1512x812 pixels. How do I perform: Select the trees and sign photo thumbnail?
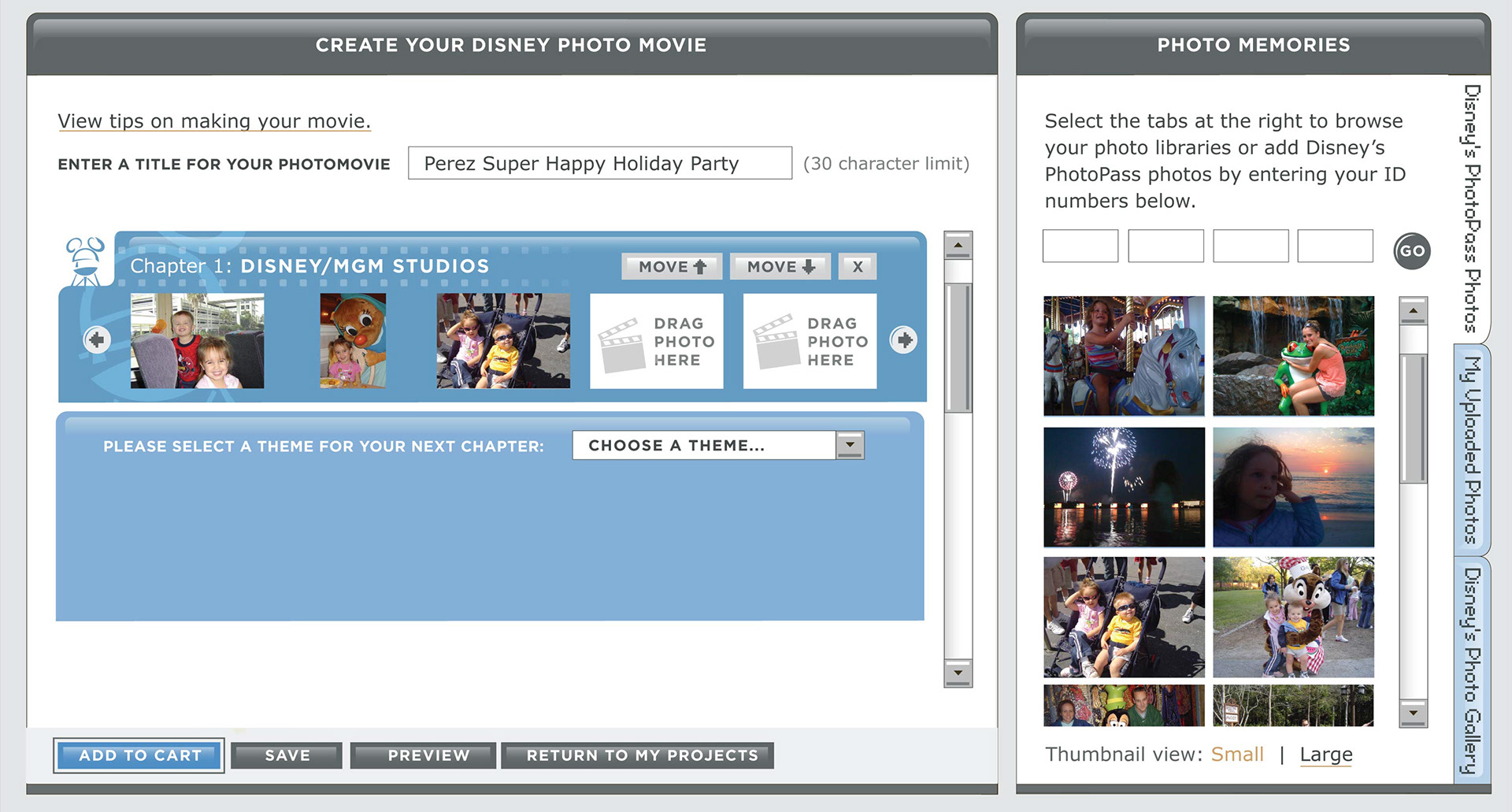[1293, 706]
